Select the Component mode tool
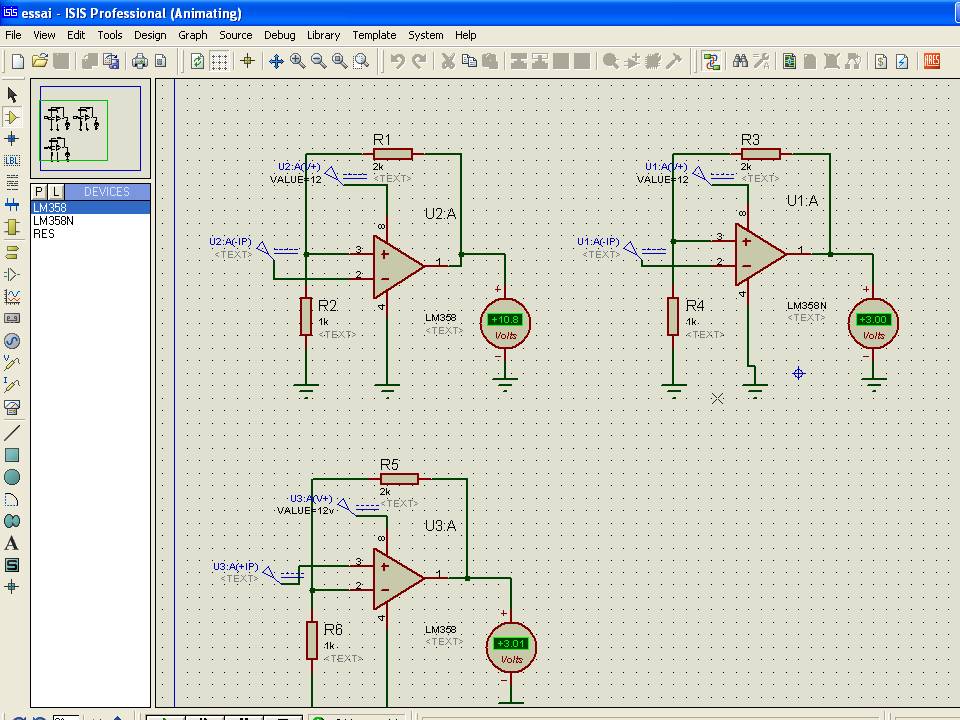Viewport: 960px width, 720px height. pyautogui.click(x=12, y=116)
